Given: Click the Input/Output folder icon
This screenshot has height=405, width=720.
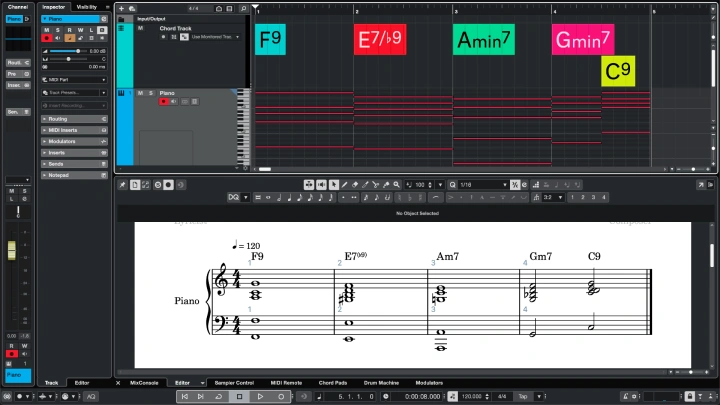Looking at the screenshot, I should point(121,19).
